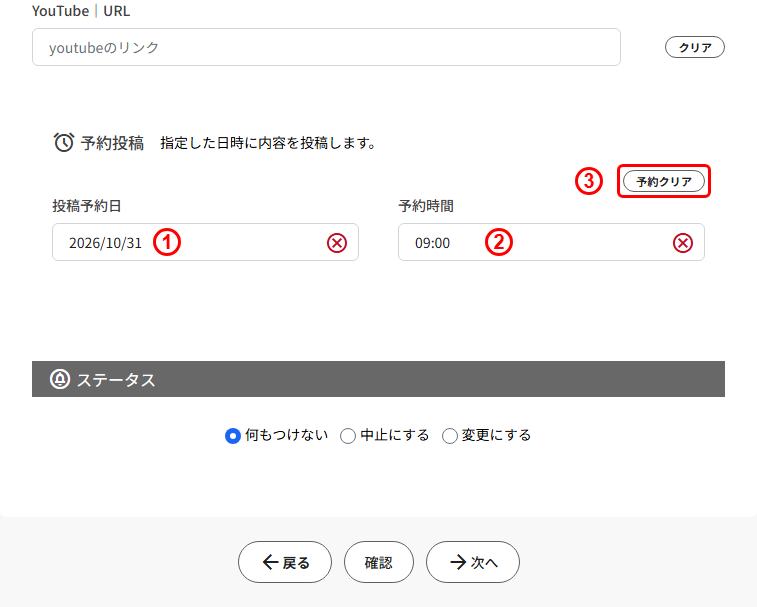This screenshot has height=607, width=757.
Task: Select the 何もつけない radio option
Action: pos(233,436)
